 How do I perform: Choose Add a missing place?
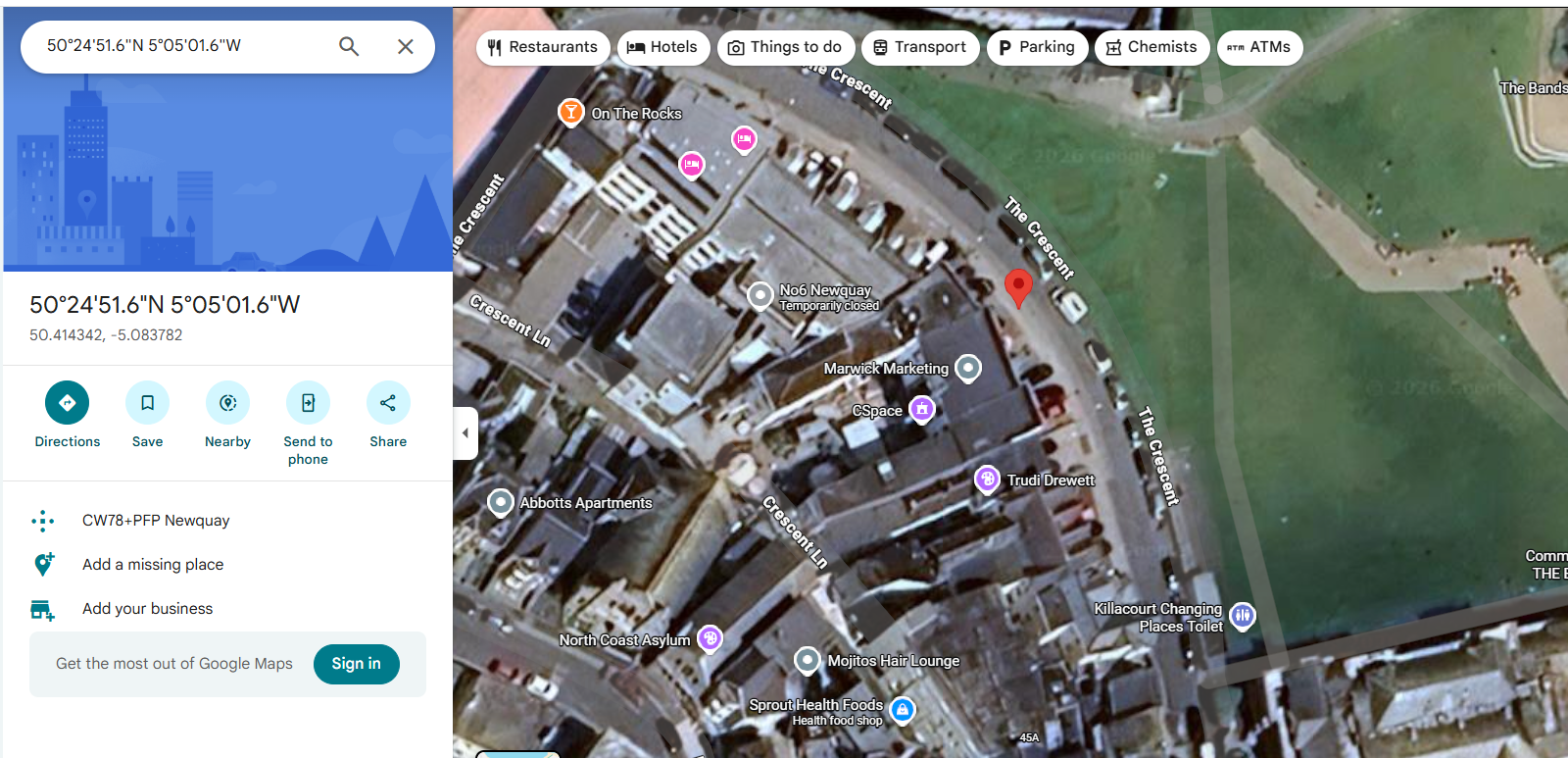pos(153,565)
